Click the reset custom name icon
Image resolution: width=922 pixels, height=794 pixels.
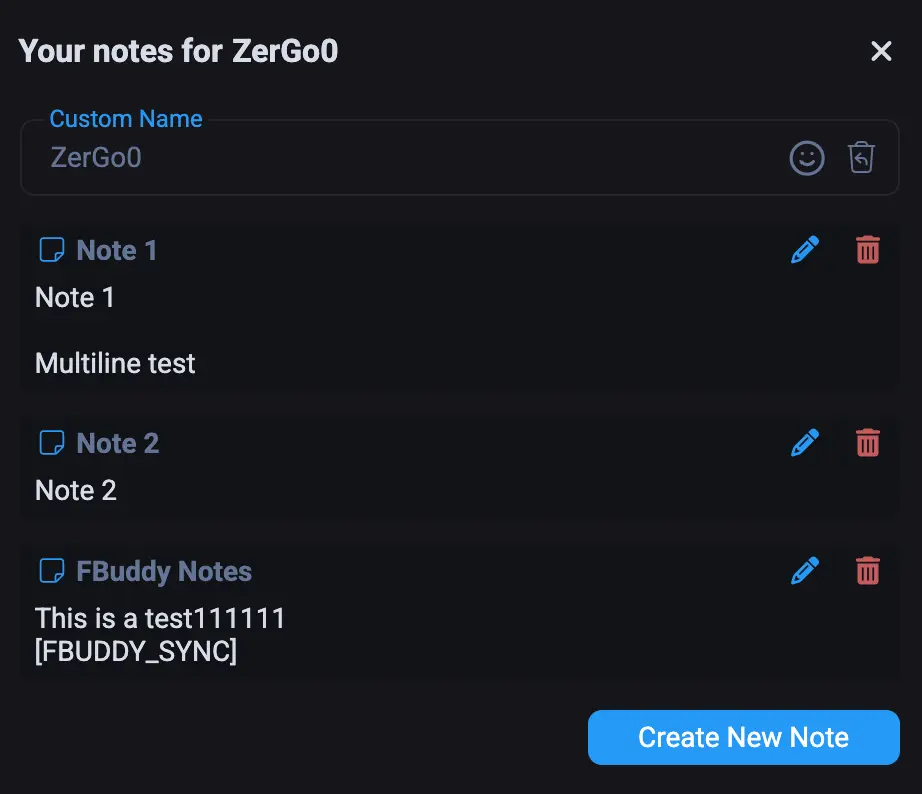(861, 157)
